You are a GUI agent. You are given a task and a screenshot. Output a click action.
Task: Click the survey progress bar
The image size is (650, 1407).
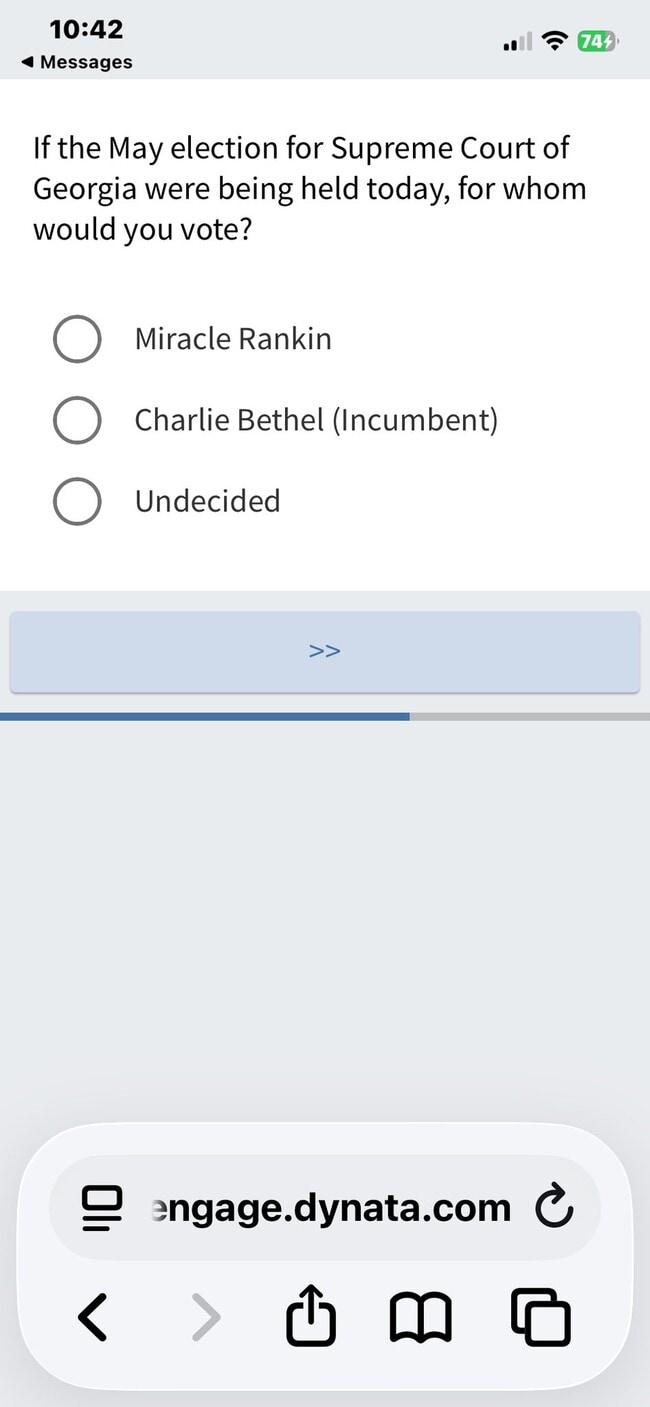[325, 716]
